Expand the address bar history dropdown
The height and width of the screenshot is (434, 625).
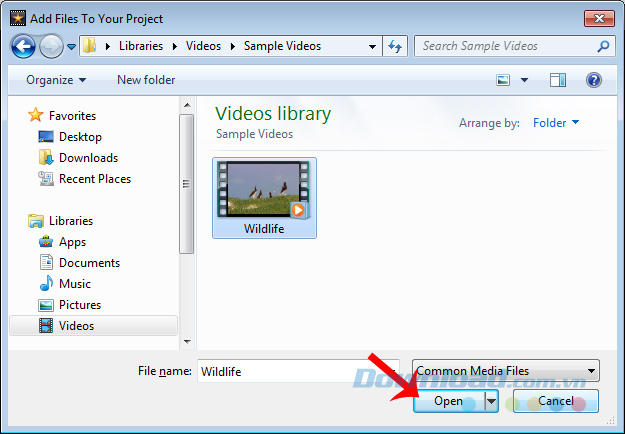pos(372,47)
